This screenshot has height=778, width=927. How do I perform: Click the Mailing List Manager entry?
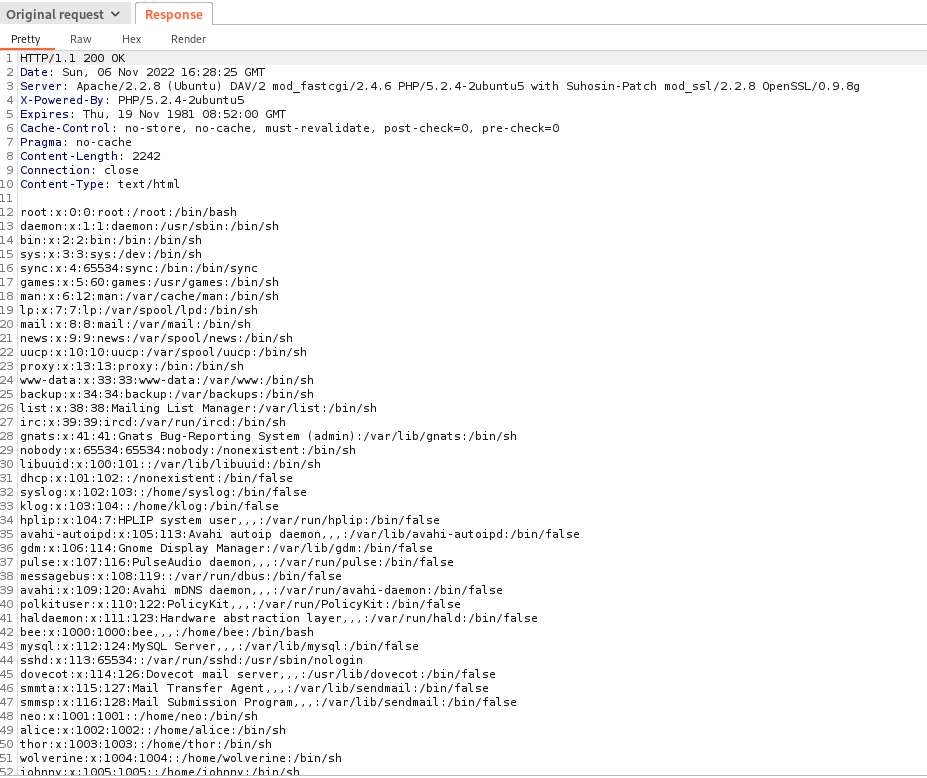click(199, 409)
